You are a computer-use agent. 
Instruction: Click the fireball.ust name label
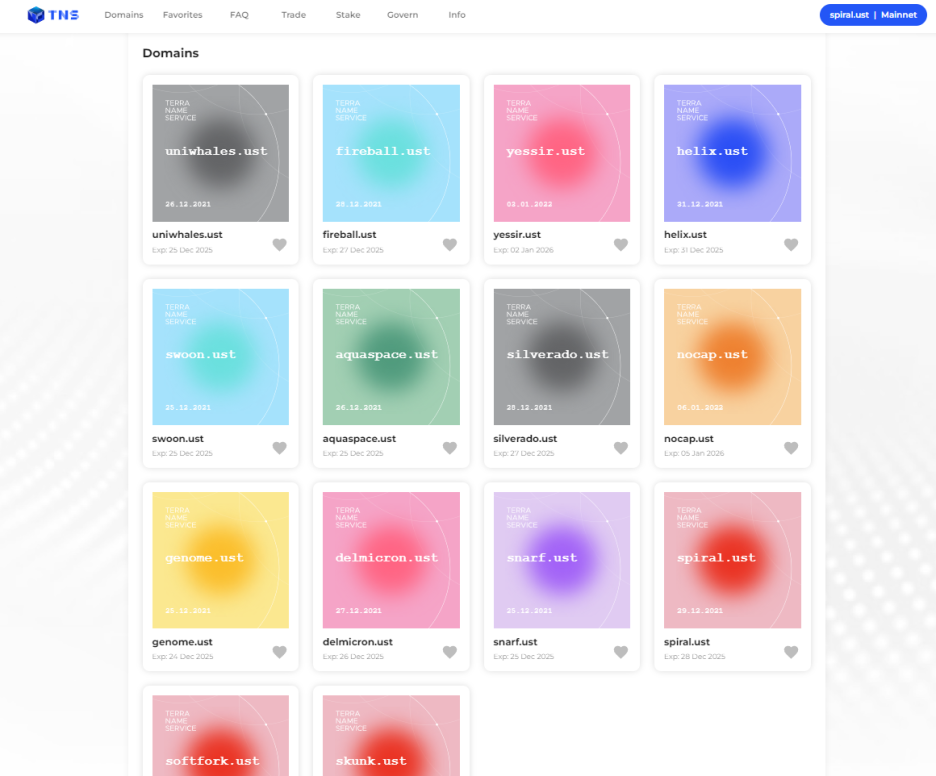349,235
